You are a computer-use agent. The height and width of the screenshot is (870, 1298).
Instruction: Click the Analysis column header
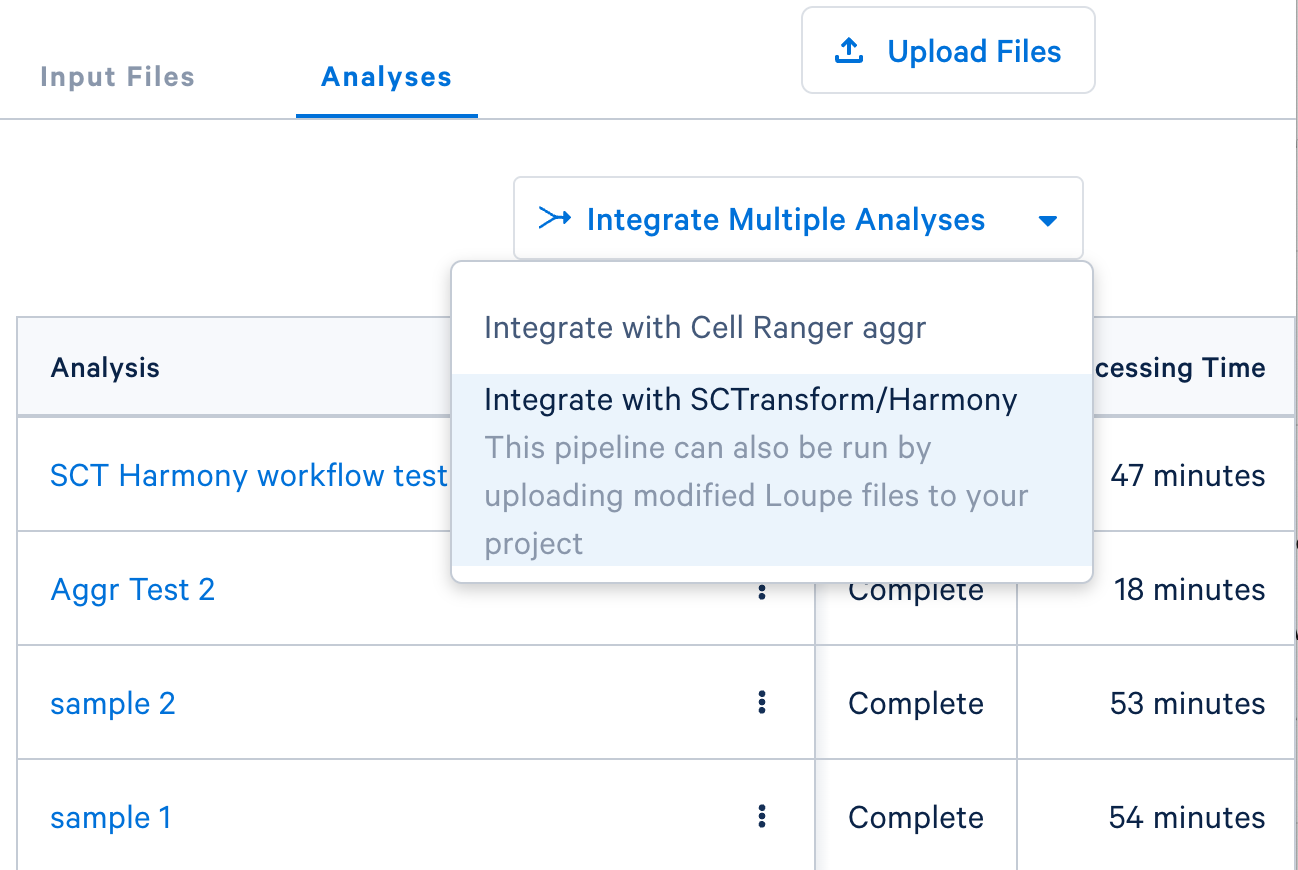click(x=105, y=367)
